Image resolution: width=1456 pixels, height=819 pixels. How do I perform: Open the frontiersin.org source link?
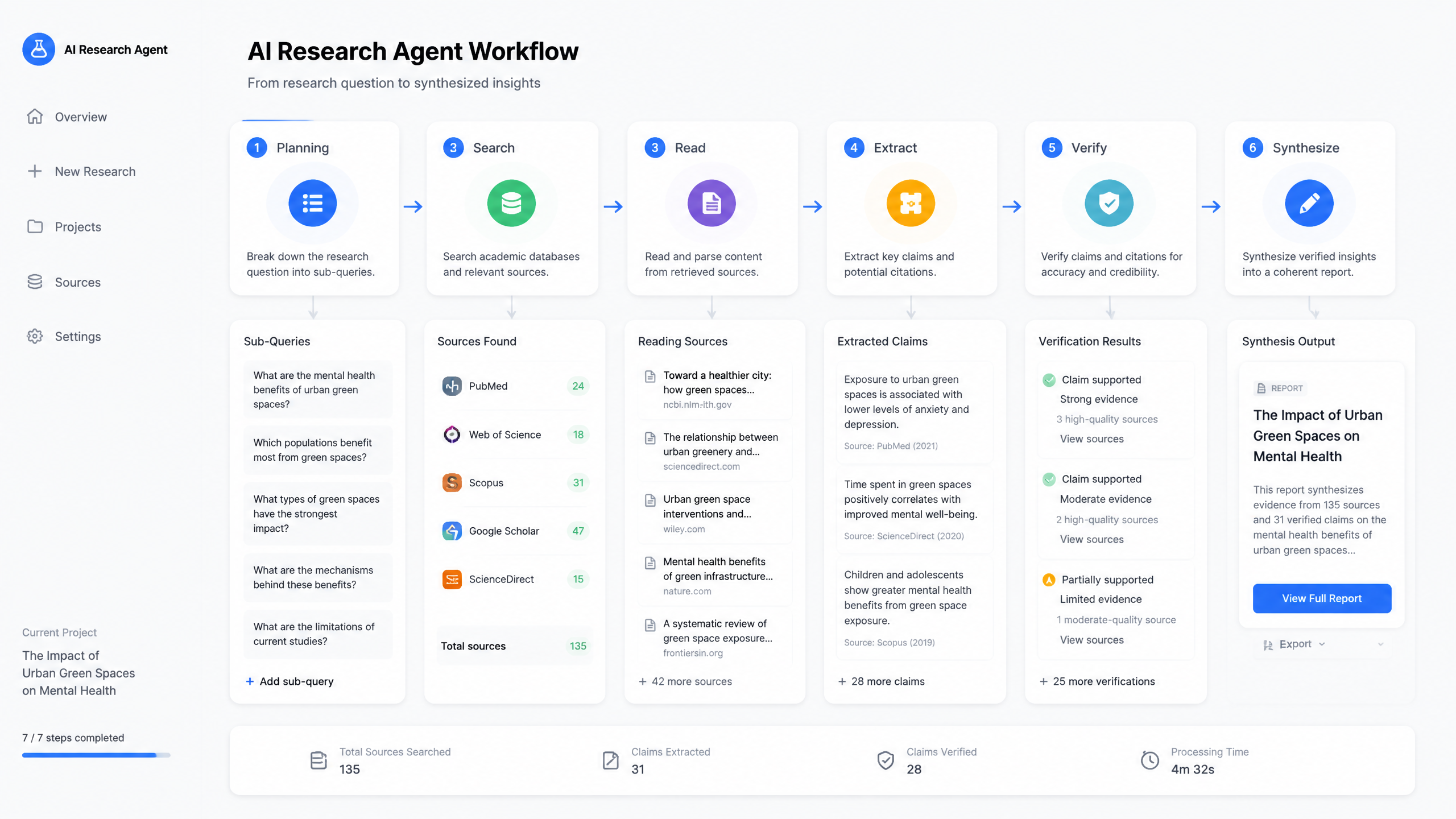coord(693,653)
